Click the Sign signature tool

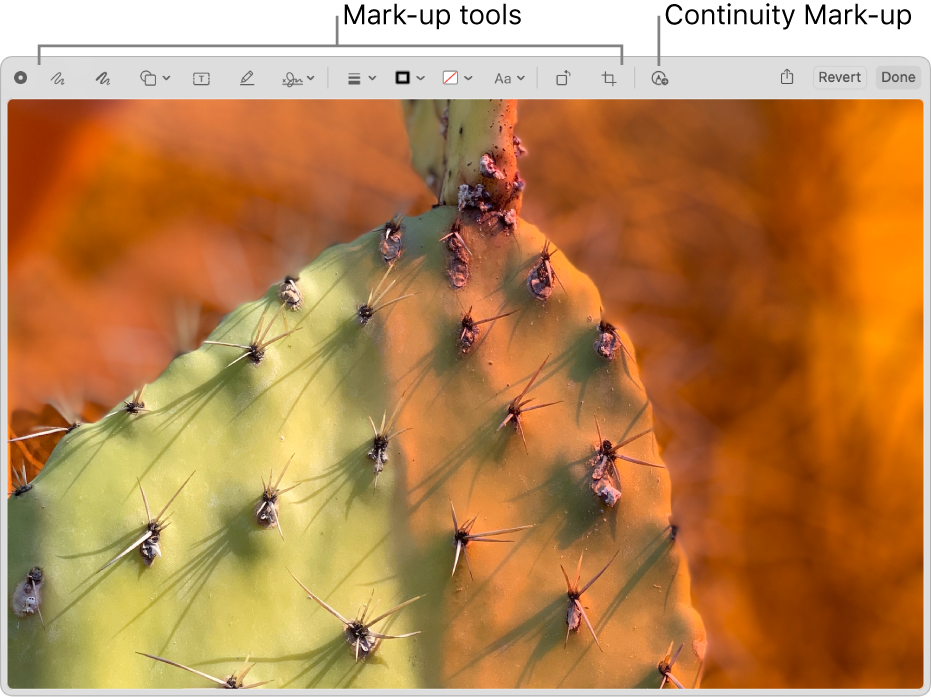[292, 78]
